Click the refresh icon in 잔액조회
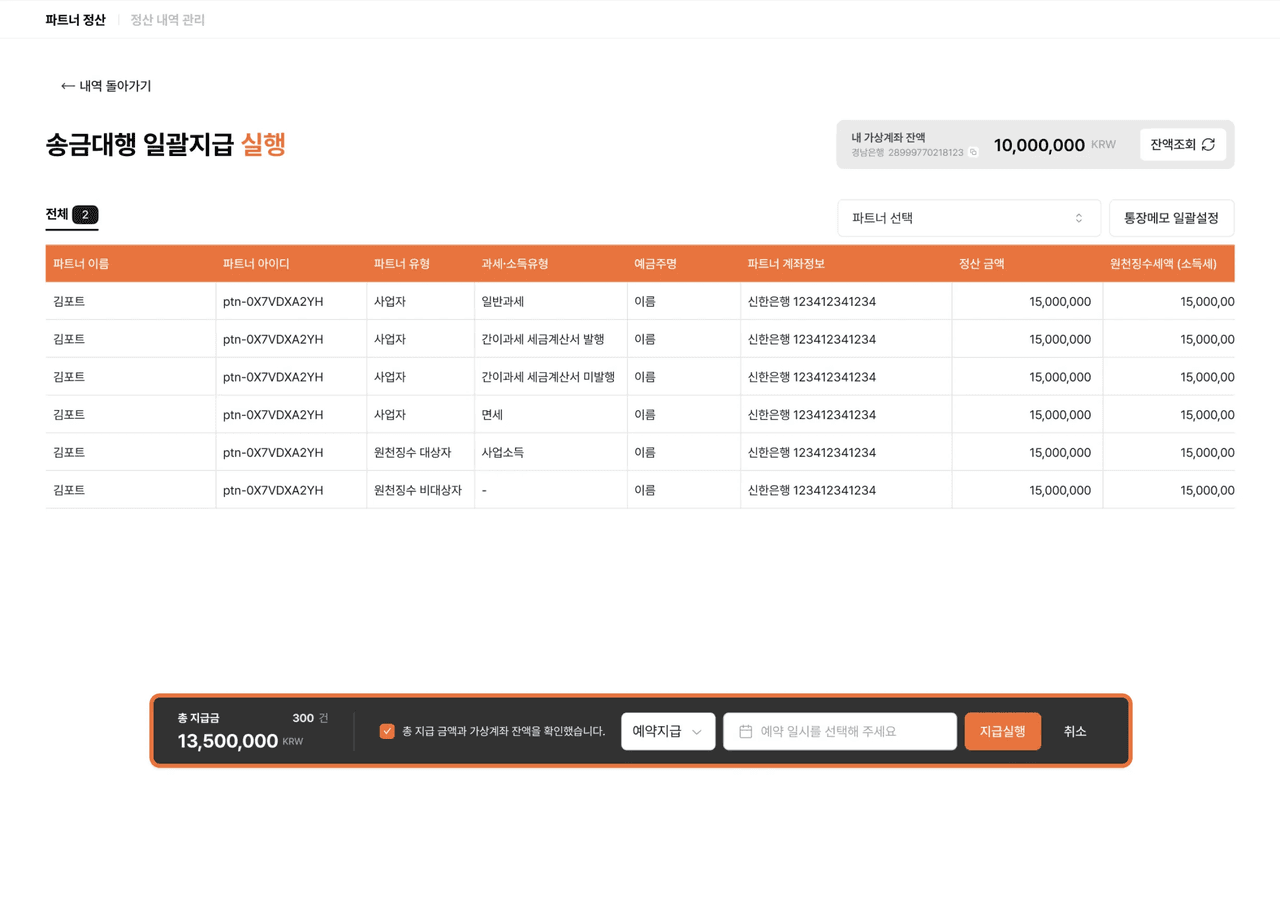This screenshot has width=1280, height=903. click(x=1208, y=145)
